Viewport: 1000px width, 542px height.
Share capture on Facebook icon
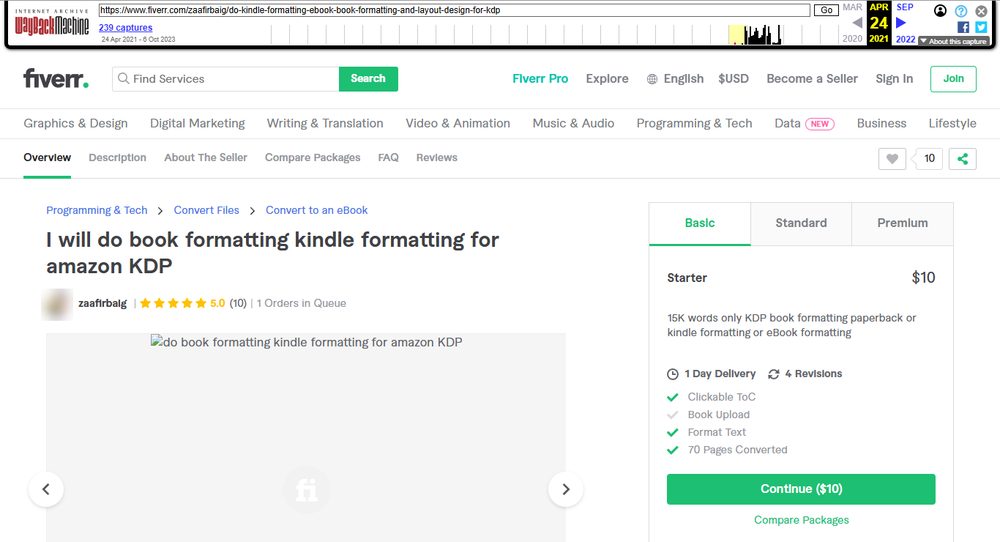(x=963, y=27)
